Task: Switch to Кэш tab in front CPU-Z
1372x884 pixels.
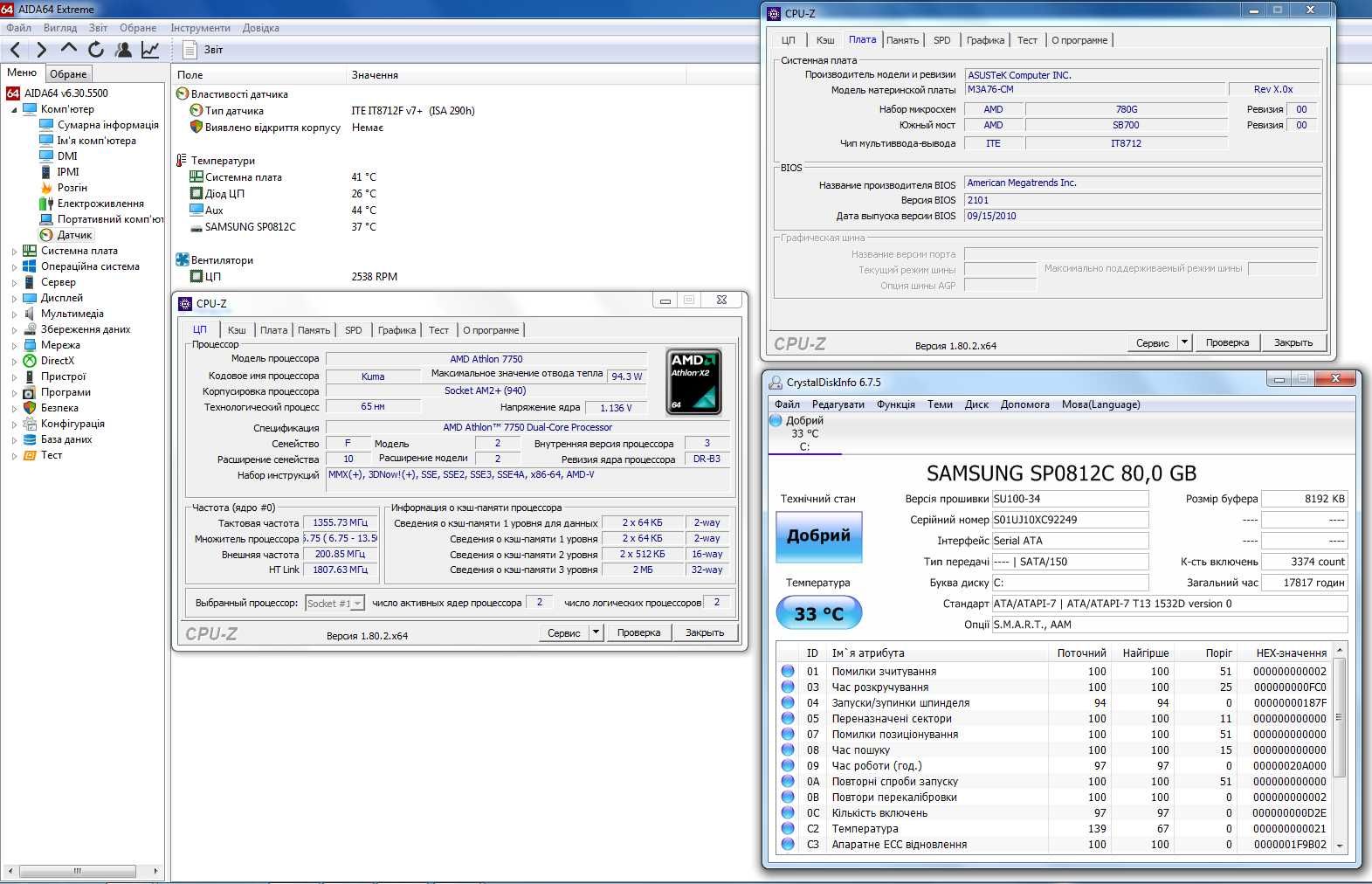Action: [237, 330]
